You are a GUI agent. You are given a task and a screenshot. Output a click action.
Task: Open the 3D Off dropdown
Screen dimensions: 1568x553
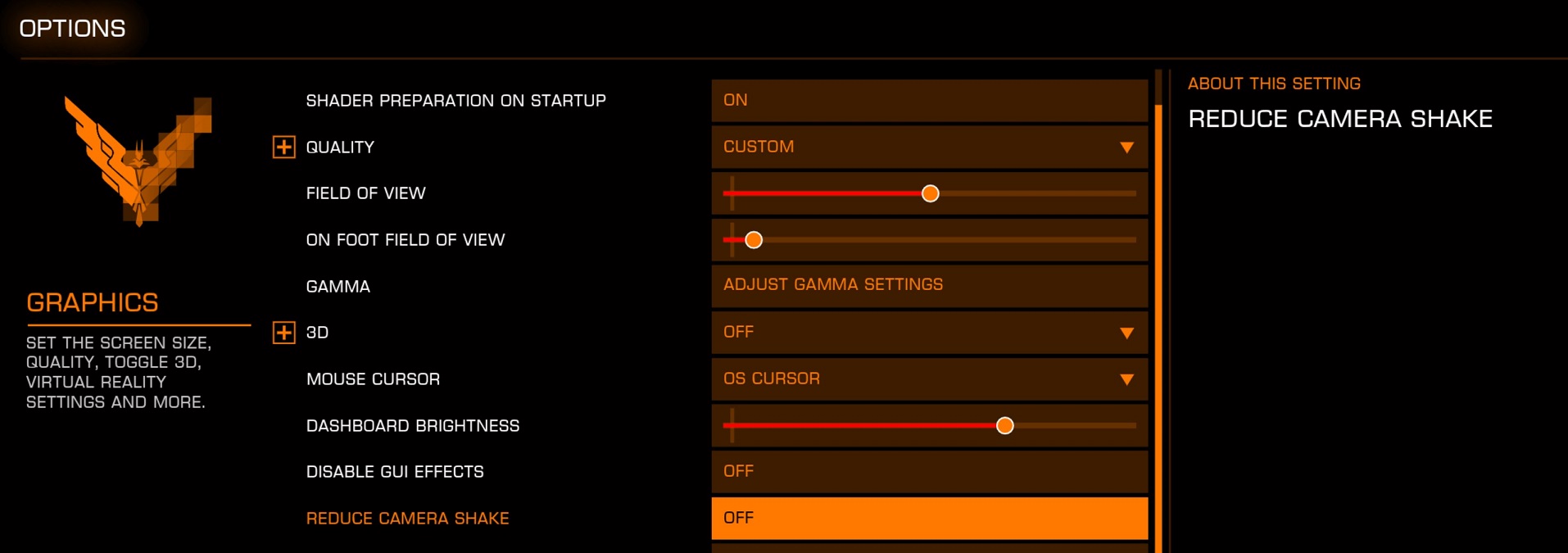coord(929,332)
